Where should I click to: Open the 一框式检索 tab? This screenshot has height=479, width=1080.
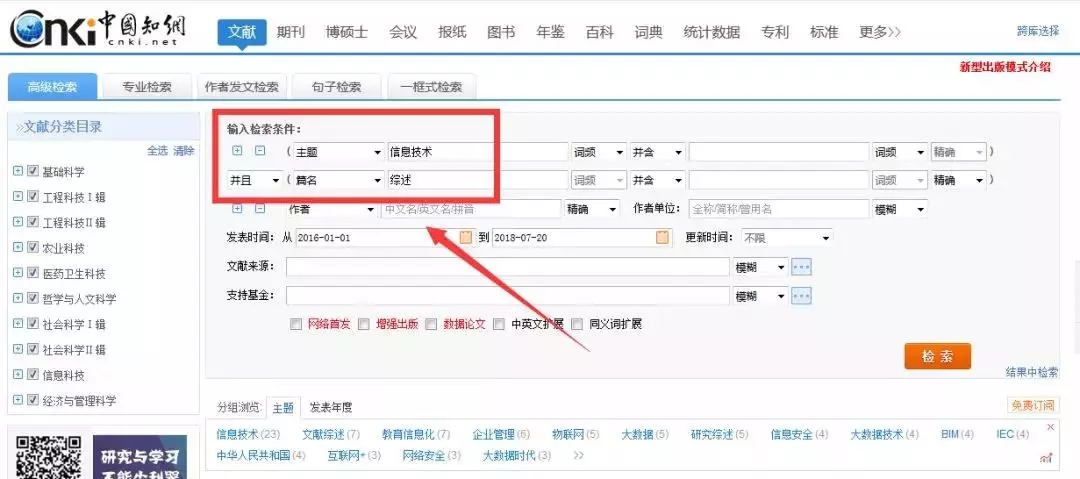(432, 88)
